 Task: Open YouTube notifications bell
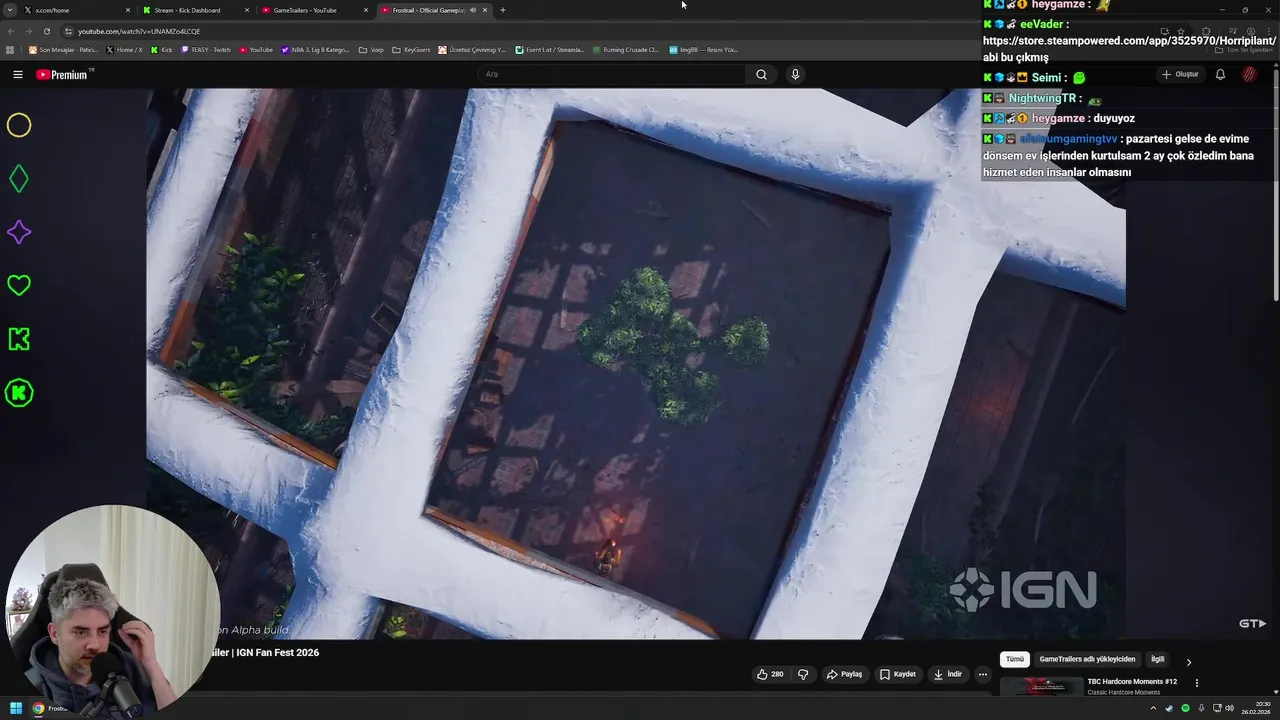coord(1220,74)
